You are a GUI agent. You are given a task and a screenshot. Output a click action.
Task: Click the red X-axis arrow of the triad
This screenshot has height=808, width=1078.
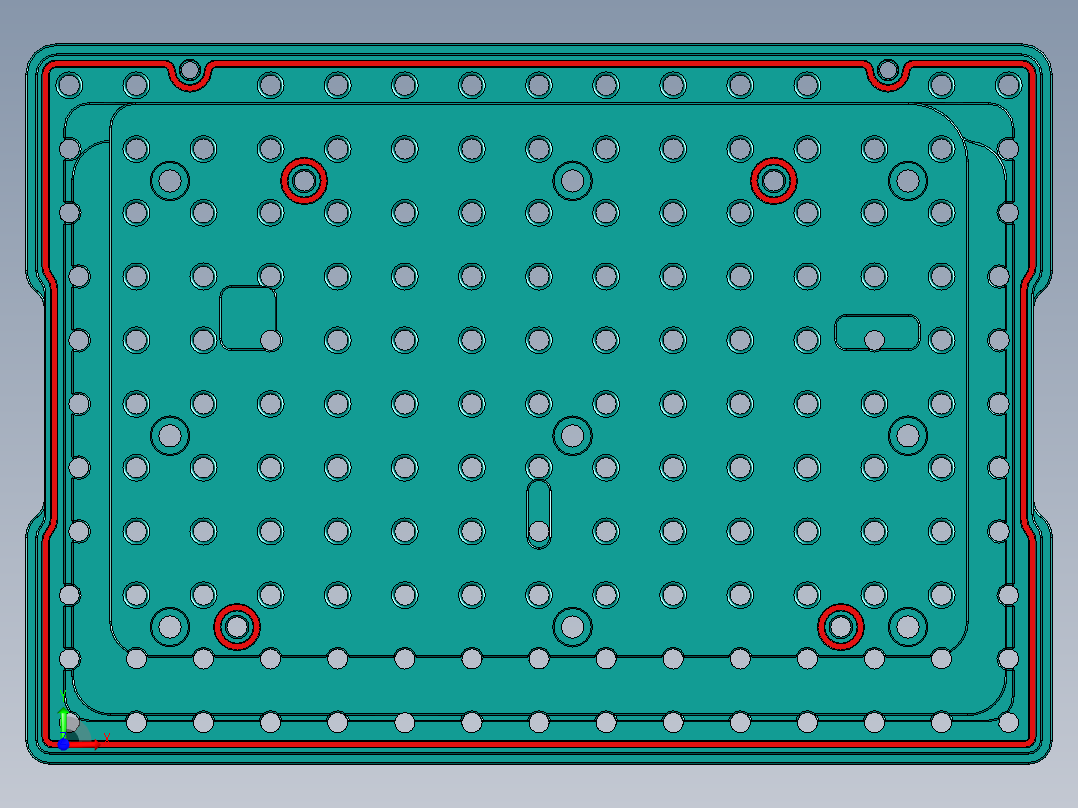(86, 744)
